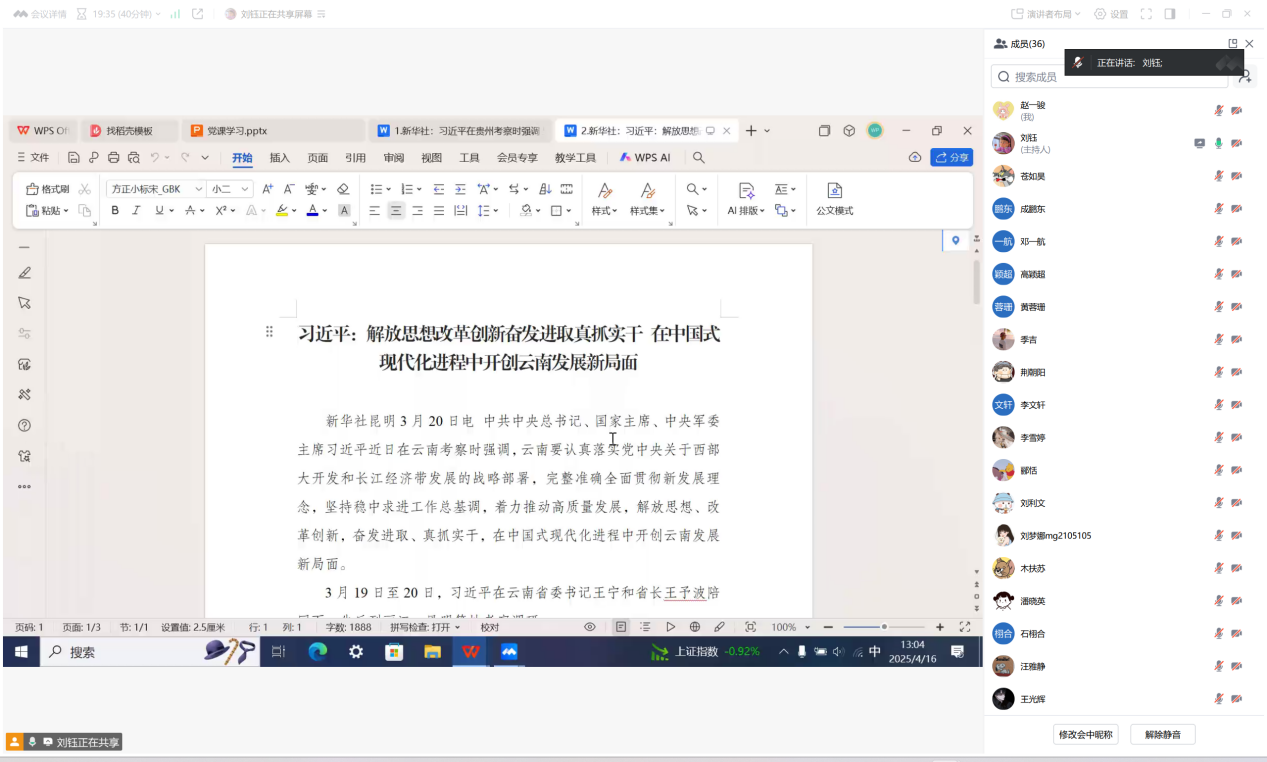Click the blue 分享 share button
Screen dimensions: 1267x762
click(x=951, y=158)
